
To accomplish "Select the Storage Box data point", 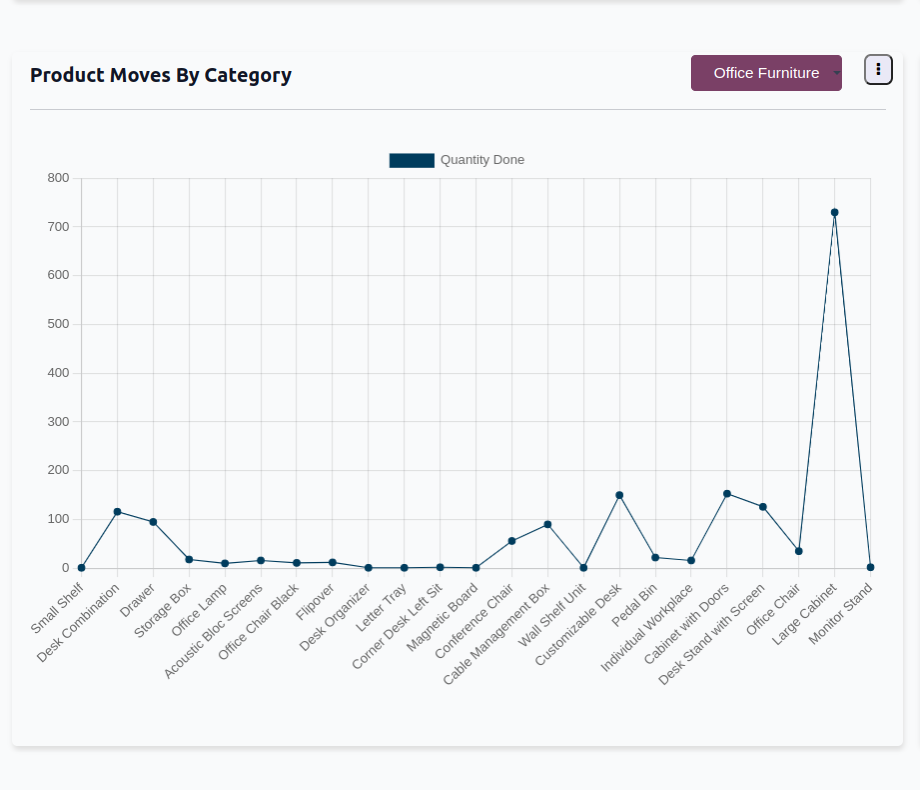I will pos(189,559).
